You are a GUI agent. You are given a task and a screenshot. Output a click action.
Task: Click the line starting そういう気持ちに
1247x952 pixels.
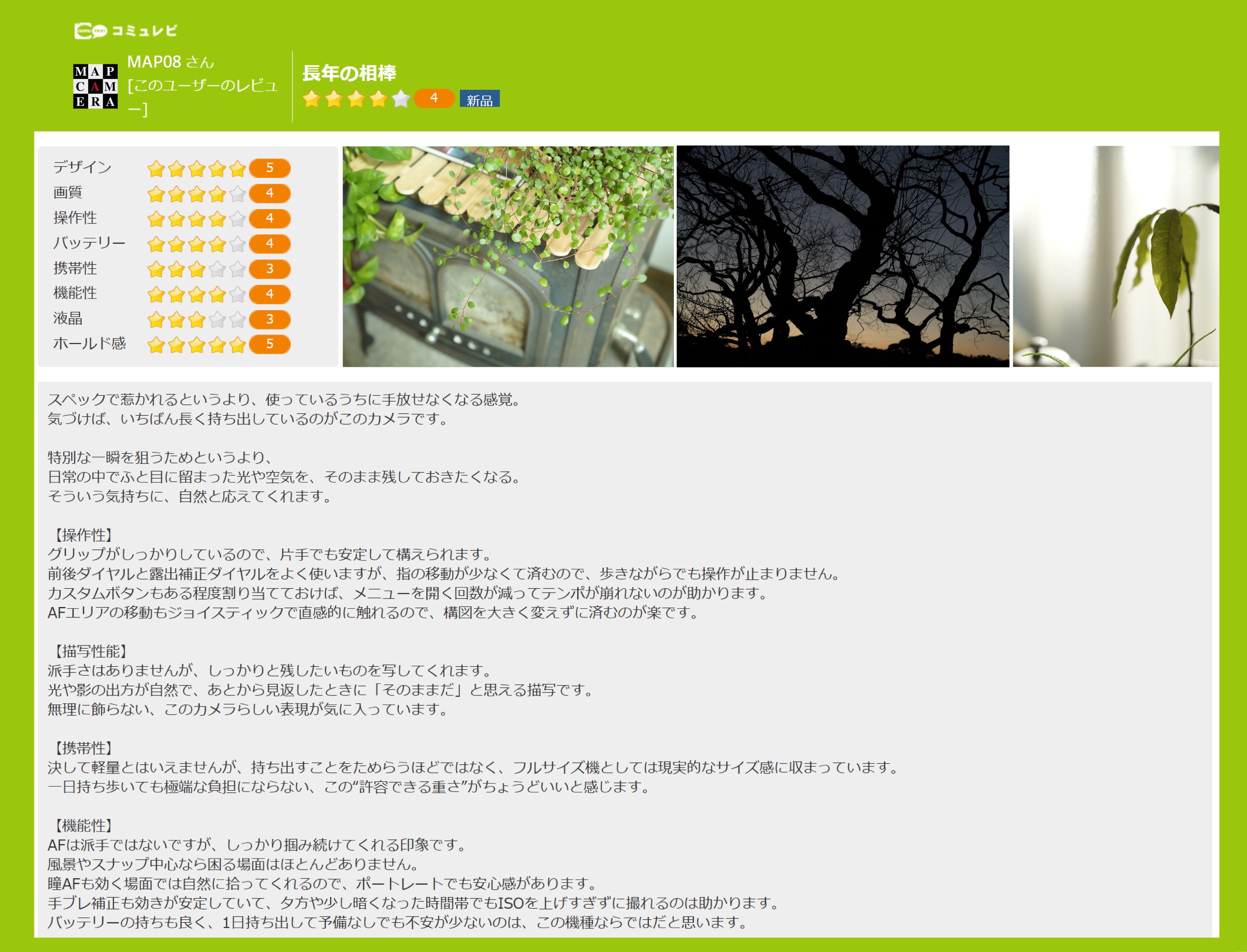tap(190, 497)
